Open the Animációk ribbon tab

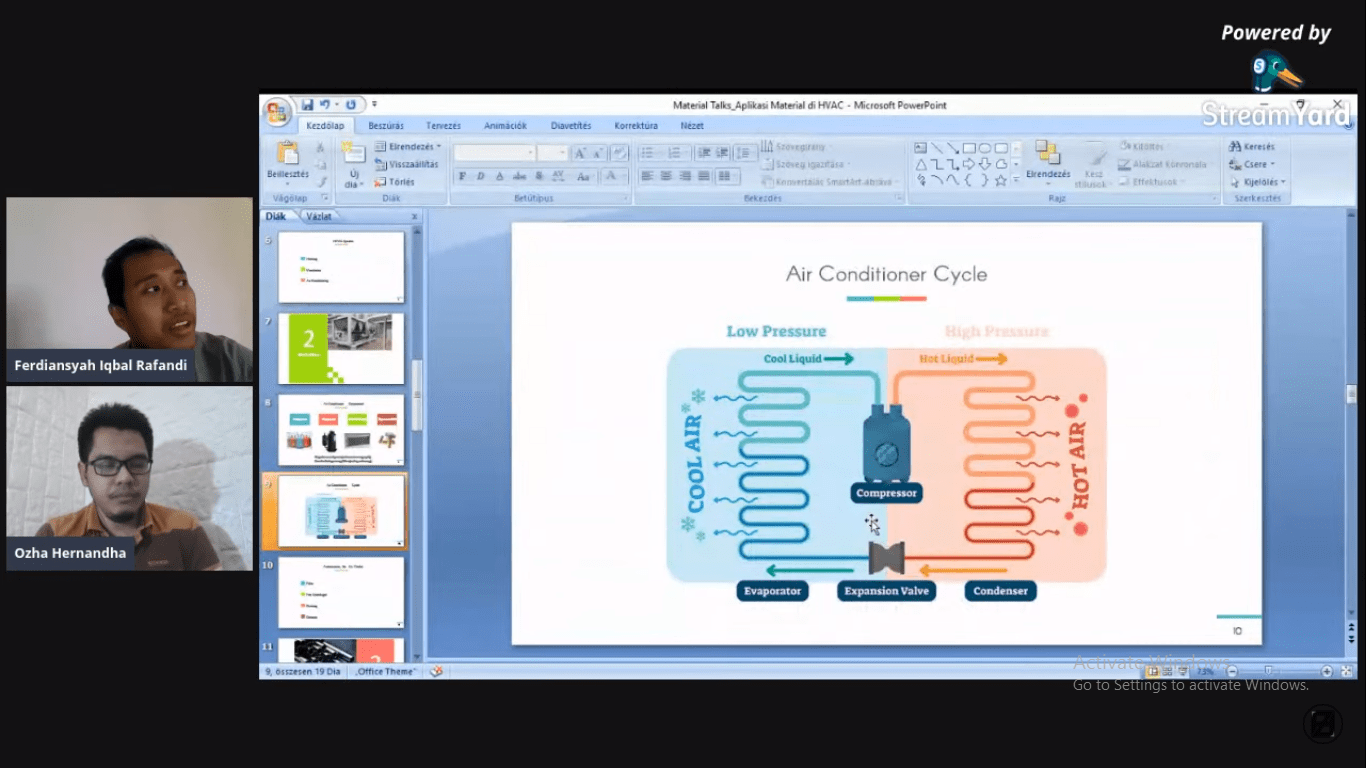tap(505, 126)
